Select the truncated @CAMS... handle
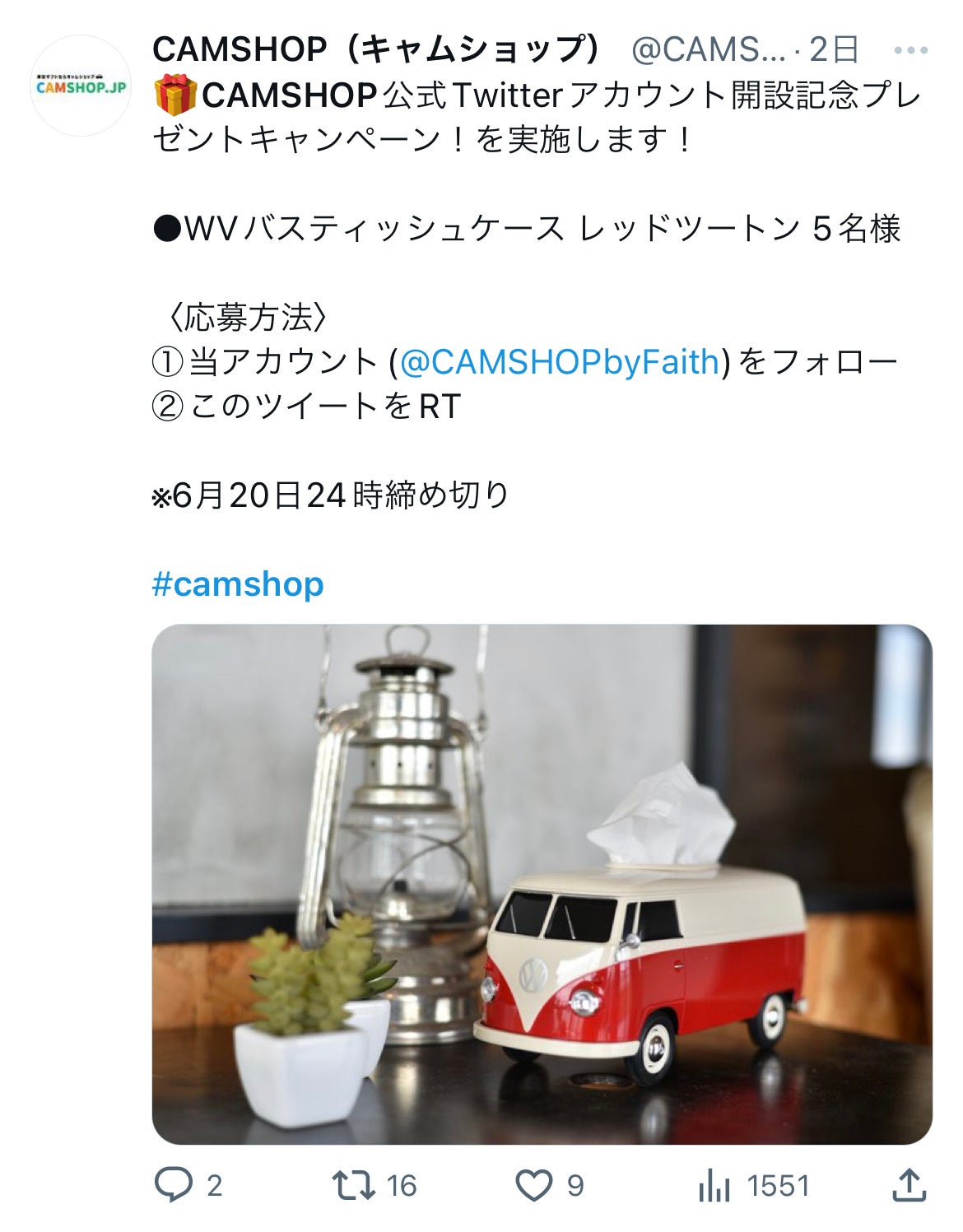This screenshot has width=963, height=1232. click(x=708, y=50)
